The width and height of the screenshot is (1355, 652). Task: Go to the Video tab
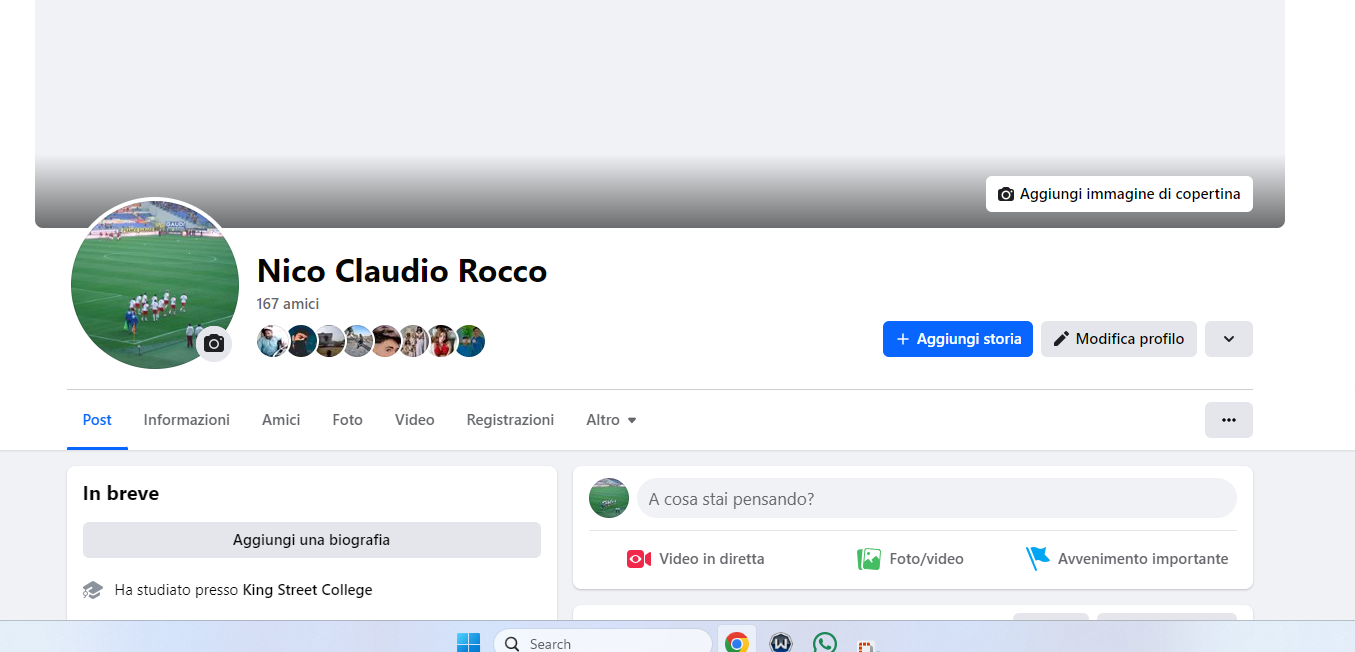pos(415,420)
